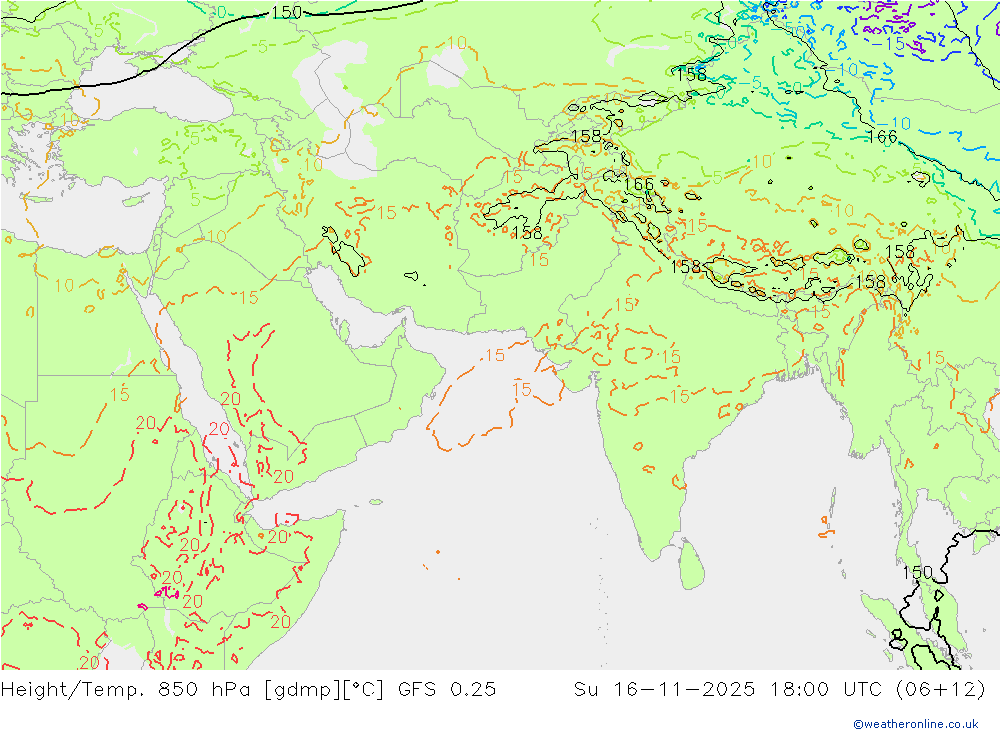Click the "150" label near the Malay Peninsula
The image size is (1000, 733).
(918, 572)
